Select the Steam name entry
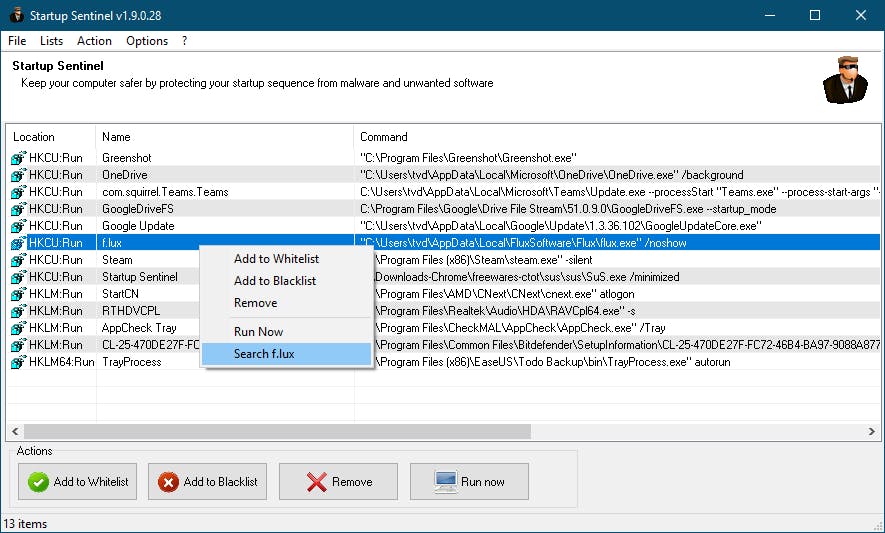The height and width of the screenshot is (533, 885). click(x=117, y=260)
